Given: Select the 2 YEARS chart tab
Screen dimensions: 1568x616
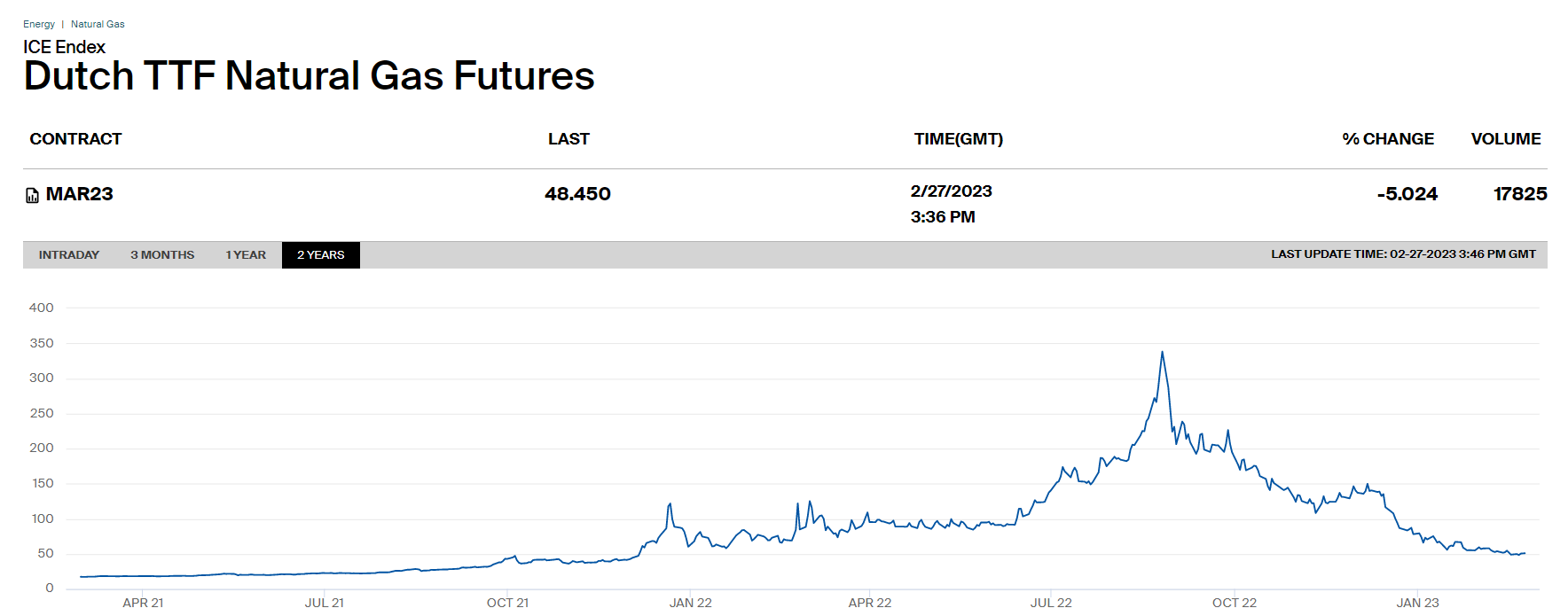Looking at the screenshot, I should (x=320, y=255).
